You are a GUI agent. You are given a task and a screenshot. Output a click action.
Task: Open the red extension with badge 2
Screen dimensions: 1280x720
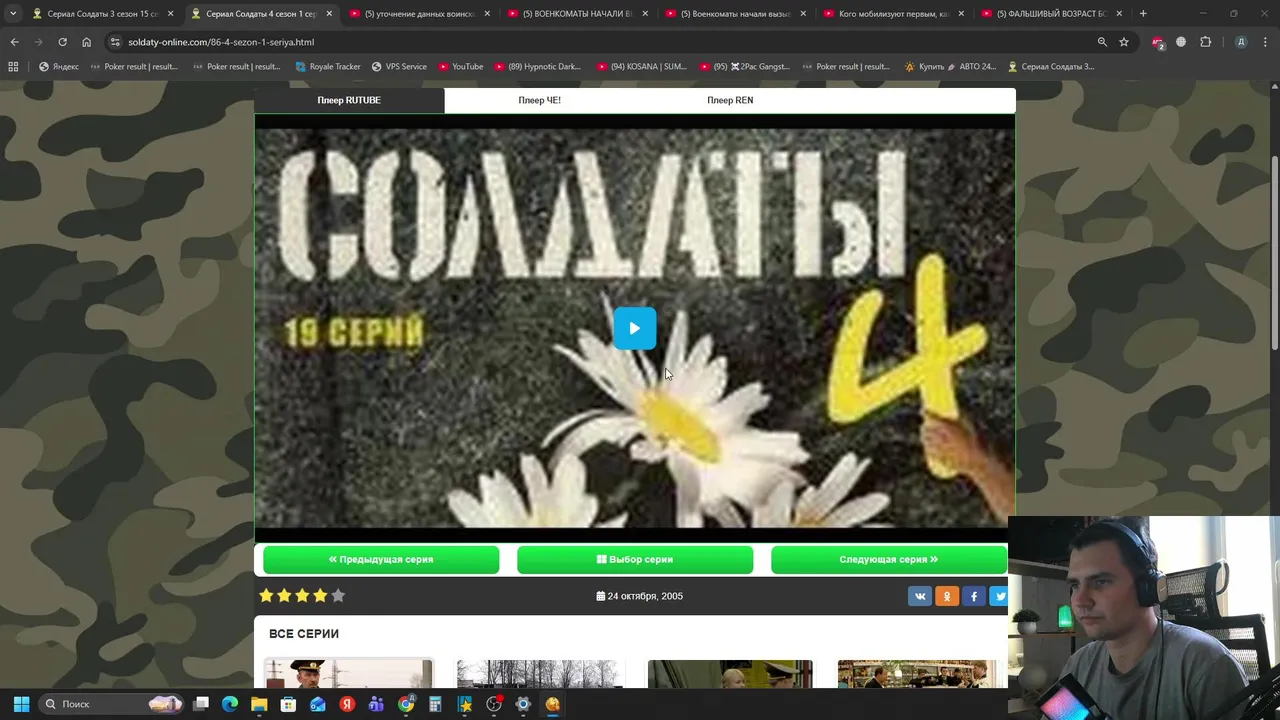(x=1158, y=42)
